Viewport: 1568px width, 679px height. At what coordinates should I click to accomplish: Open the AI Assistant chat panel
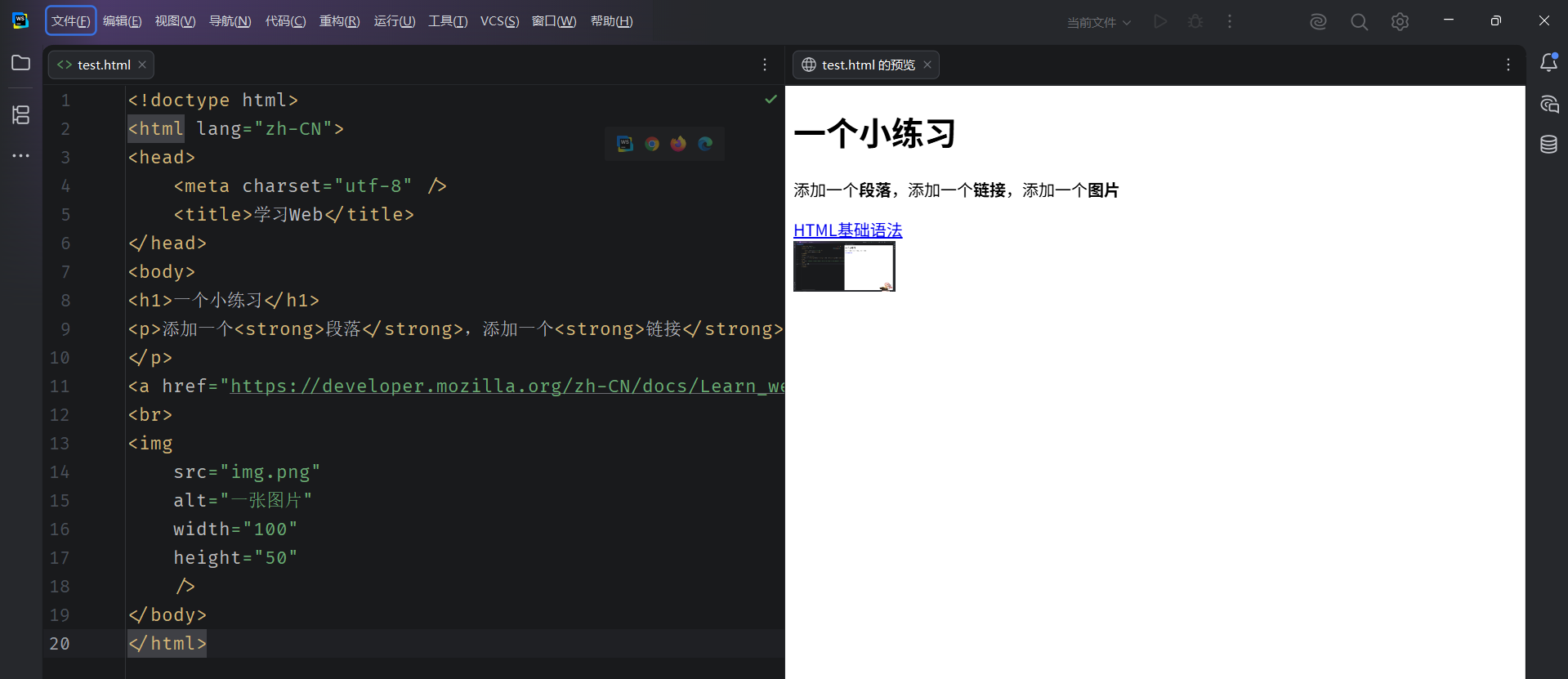point(1548,104)
